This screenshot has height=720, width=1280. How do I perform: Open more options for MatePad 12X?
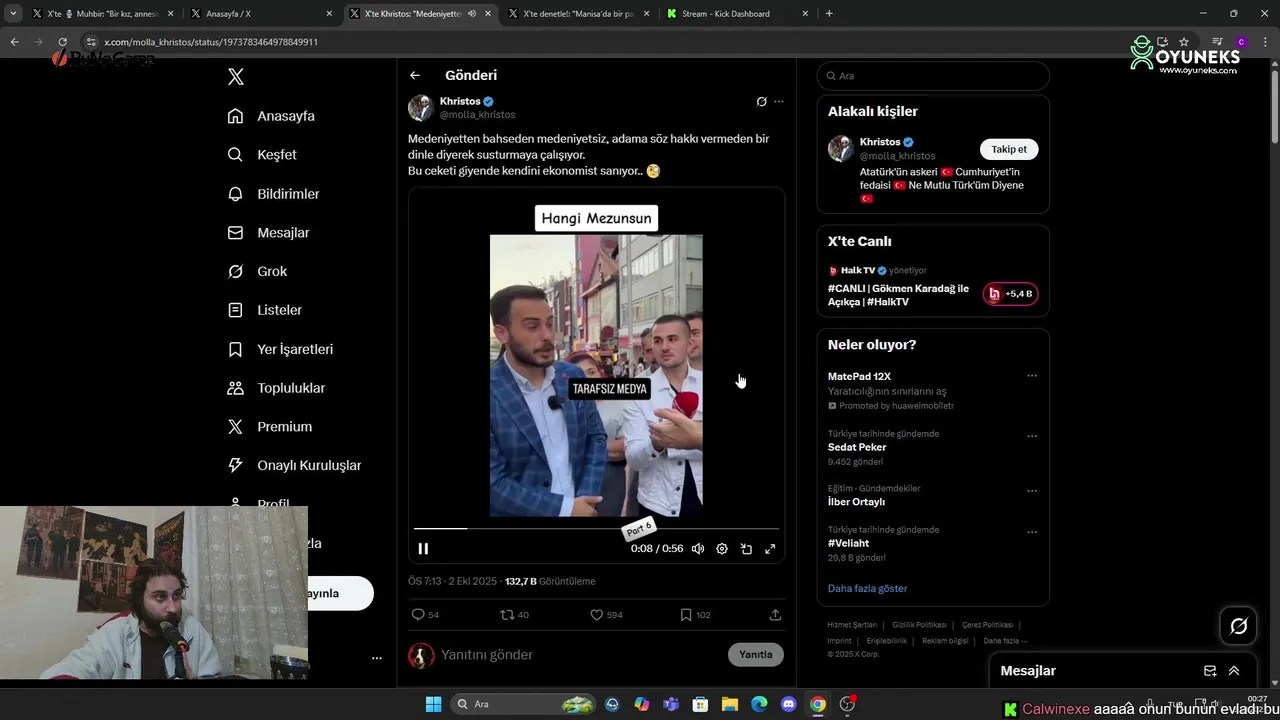[x=1032, y=376]
